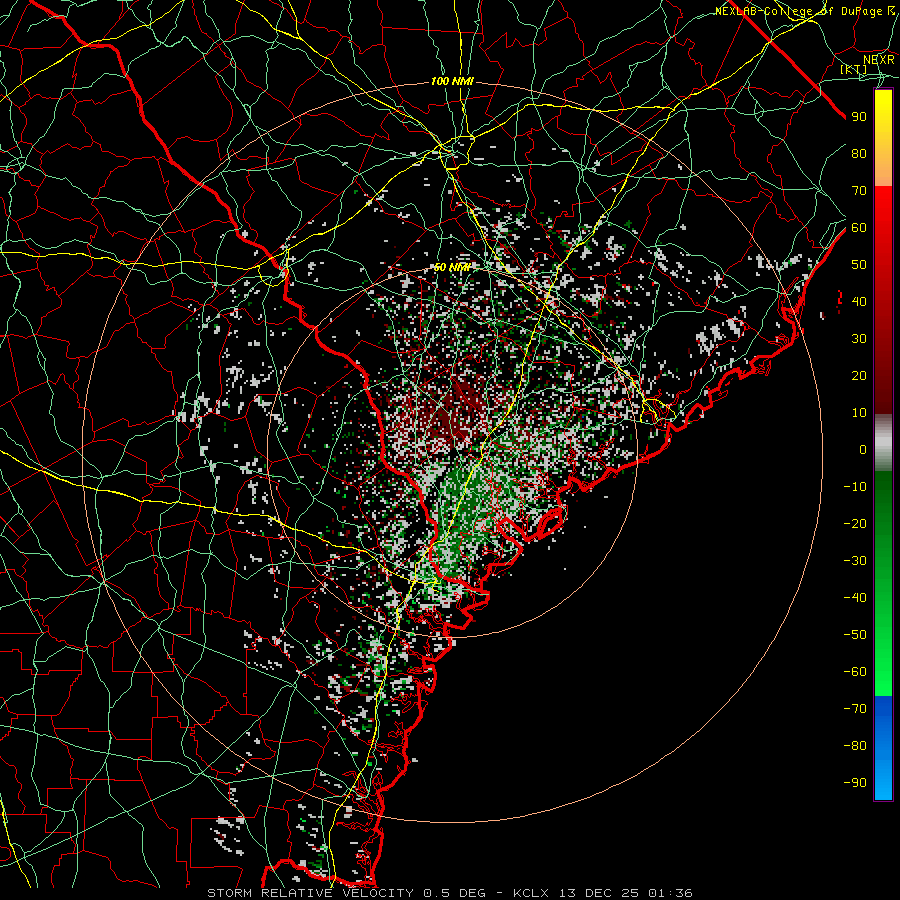
Task: Click the -60 tick label
Action: 855,672
